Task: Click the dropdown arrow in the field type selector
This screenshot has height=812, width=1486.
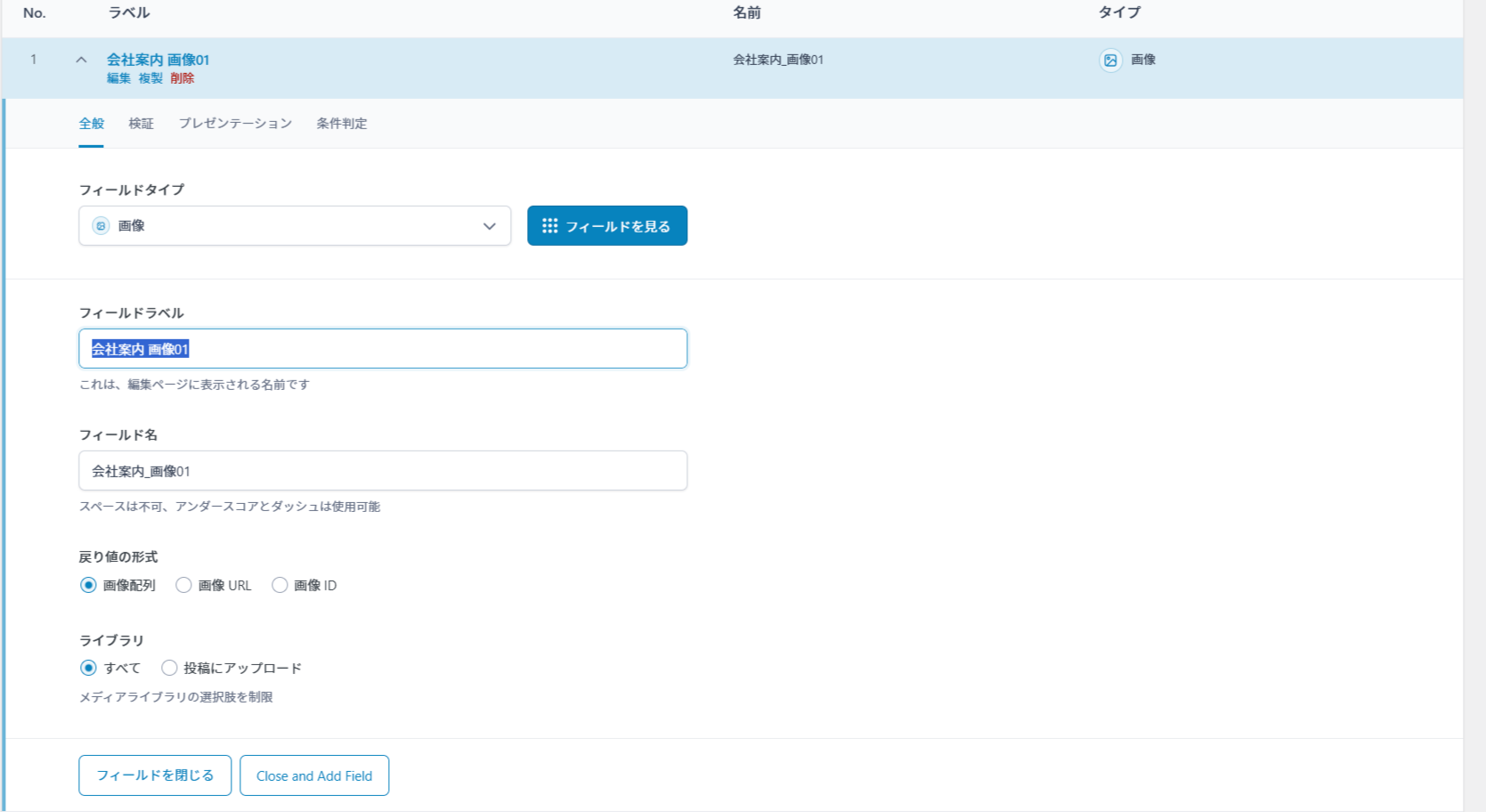Action: click(x=489, y=226)
